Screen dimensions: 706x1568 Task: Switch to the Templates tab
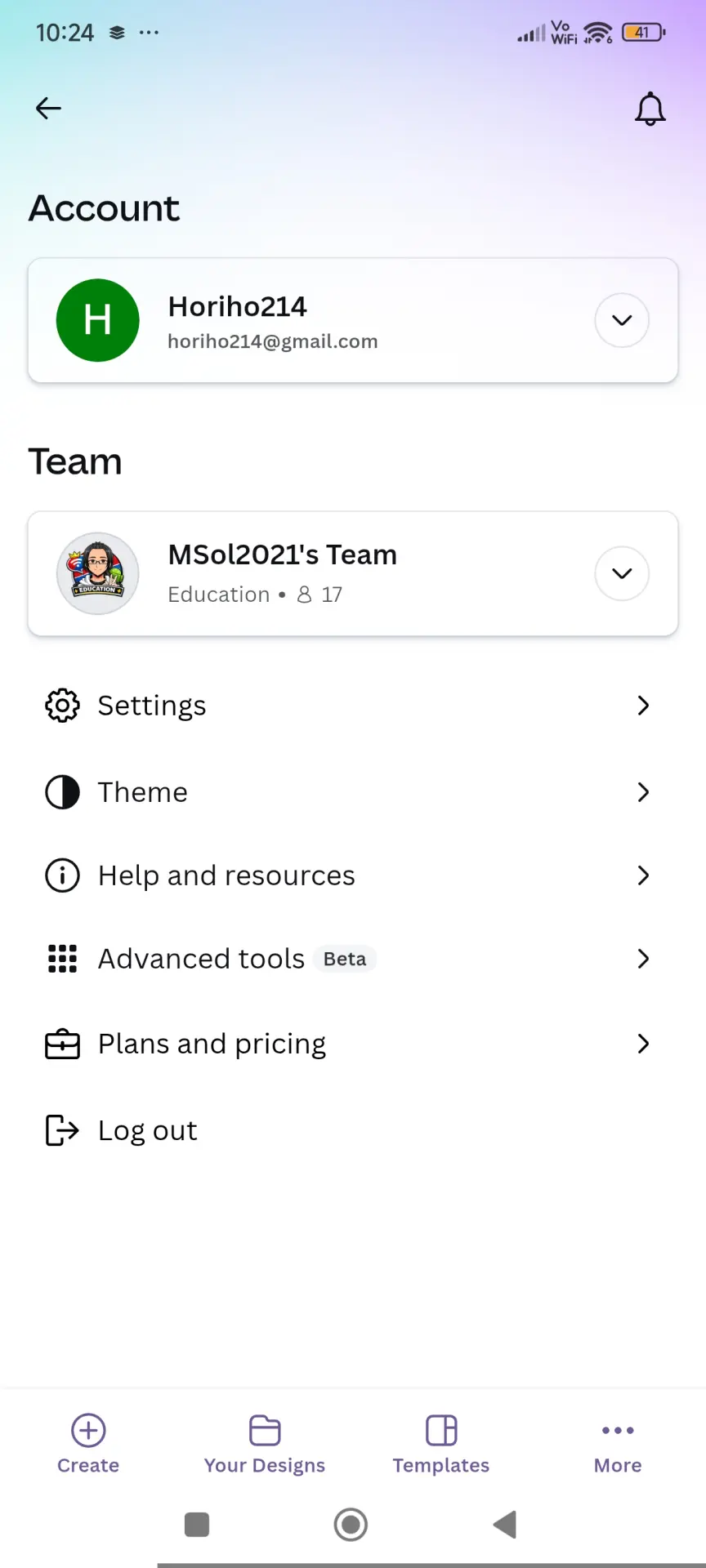point(441,1444)
